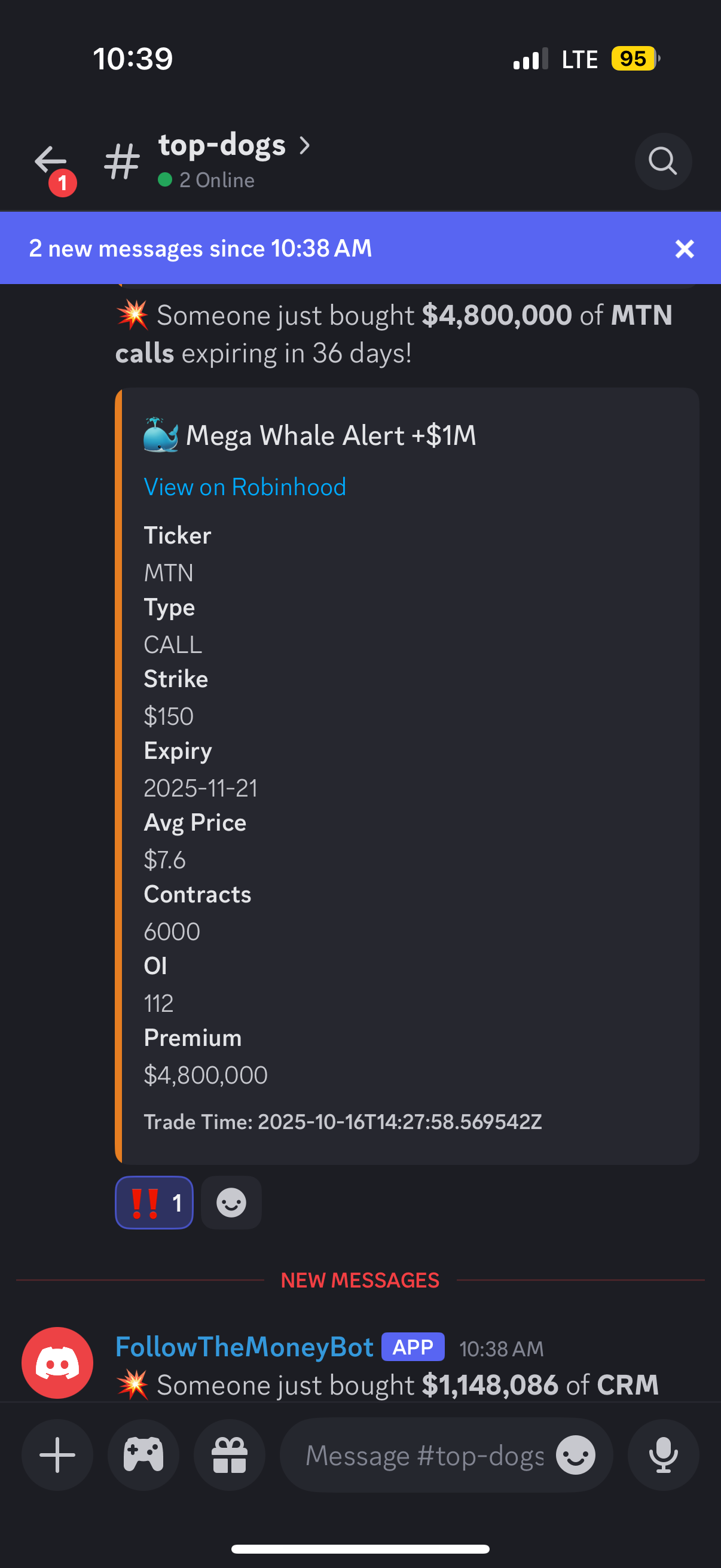The height and width of the screenshot is (1568, 721).
Task: Tap 2 Online to view members
Action: click(216, 179)
